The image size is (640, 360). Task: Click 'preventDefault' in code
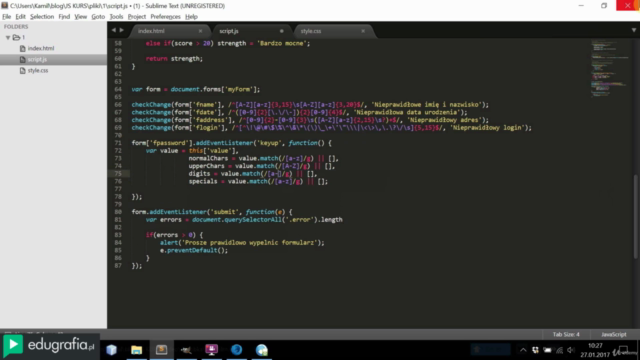(192, 250)
